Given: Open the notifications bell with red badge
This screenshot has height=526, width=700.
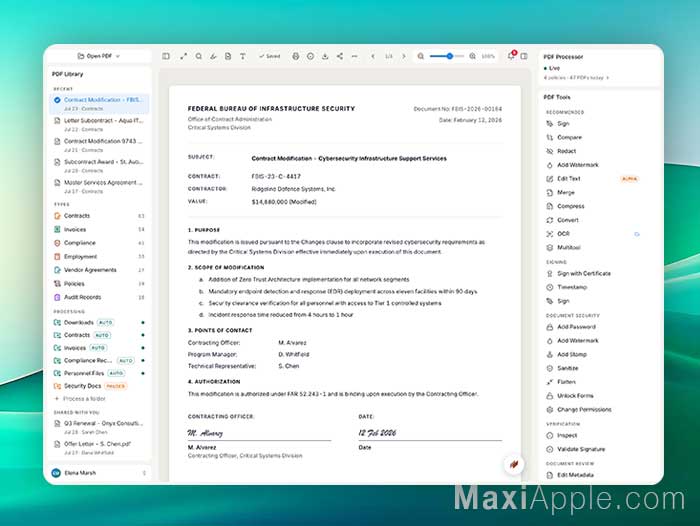Looking at the screenshot, I should click(511, 56).
